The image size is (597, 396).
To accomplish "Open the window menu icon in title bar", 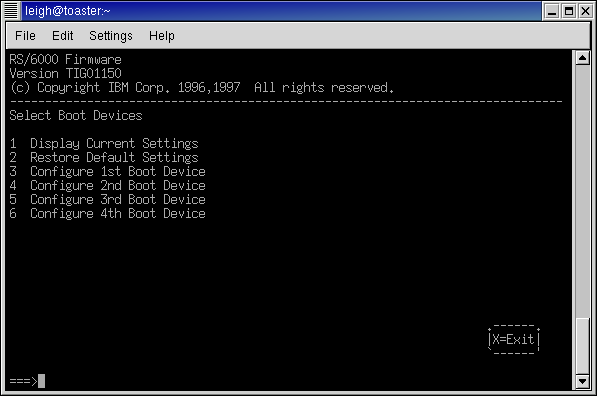I will point(11,11).
